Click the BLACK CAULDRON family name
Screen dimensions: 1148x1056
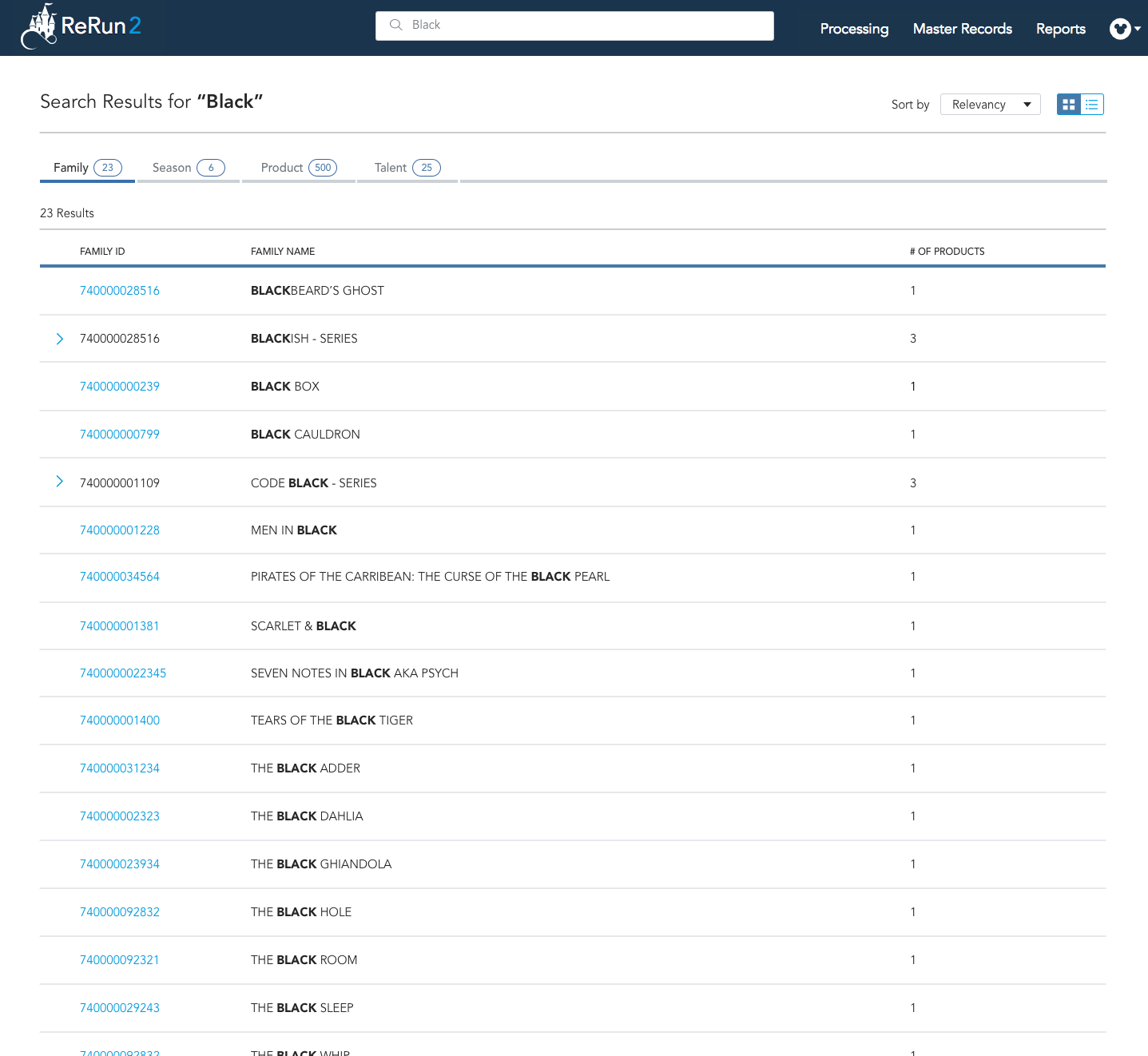305,435
